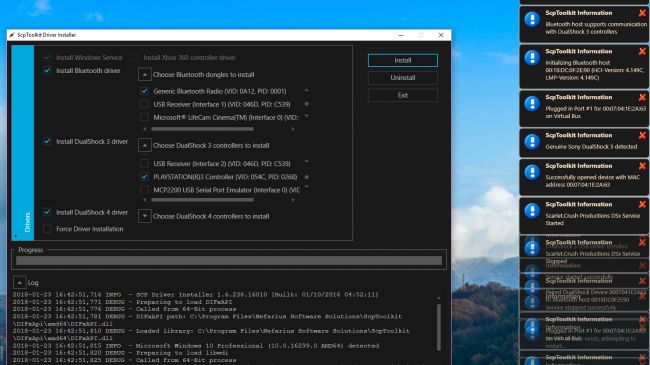Click the info icon on the Successfully opened device notification

click(x=532, y=173)
